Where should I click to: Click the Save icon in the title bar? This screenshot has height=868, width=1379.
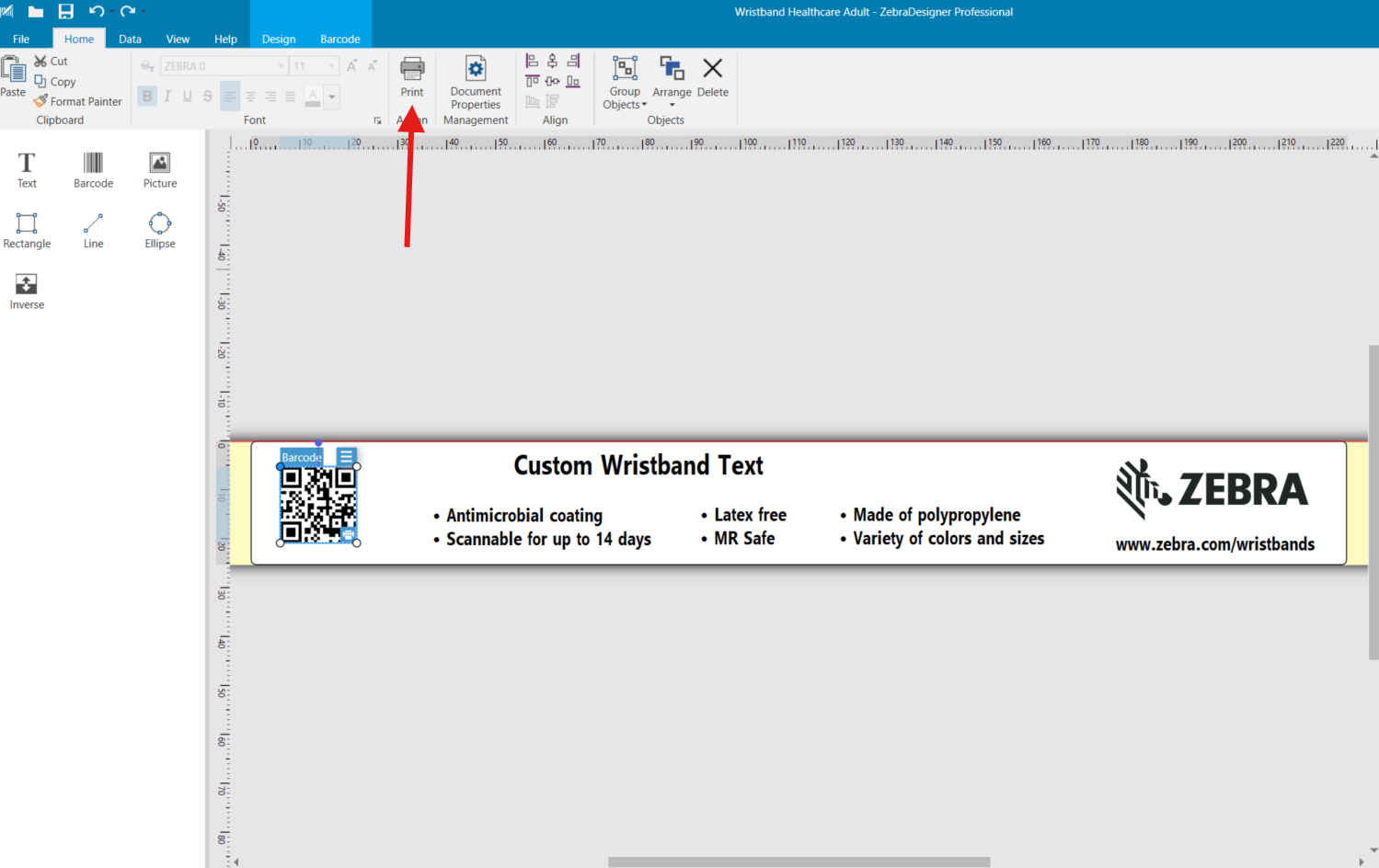click(65, 11)
